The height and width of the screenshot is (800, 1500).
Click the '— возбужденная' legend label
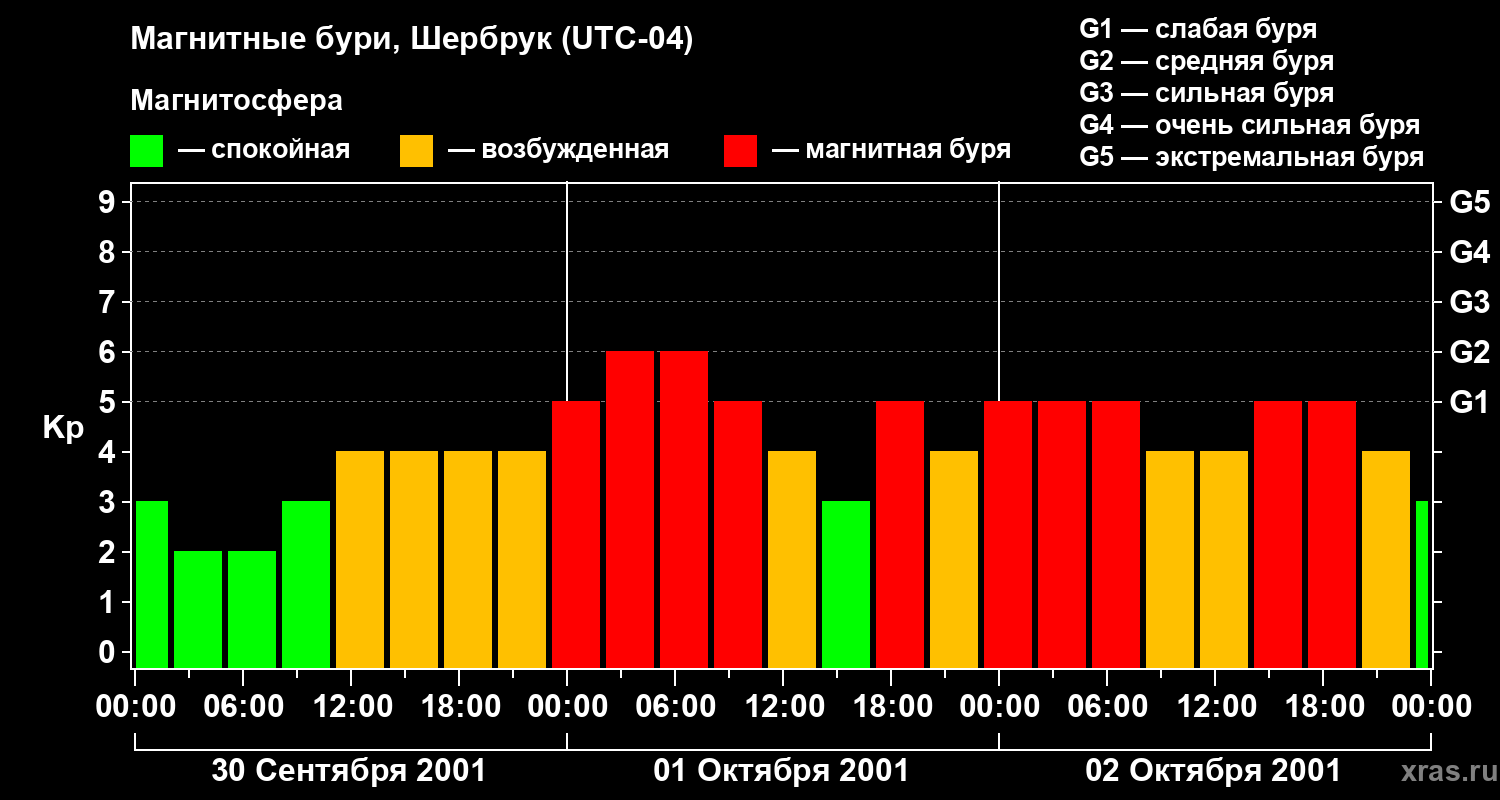coord(558,150)
